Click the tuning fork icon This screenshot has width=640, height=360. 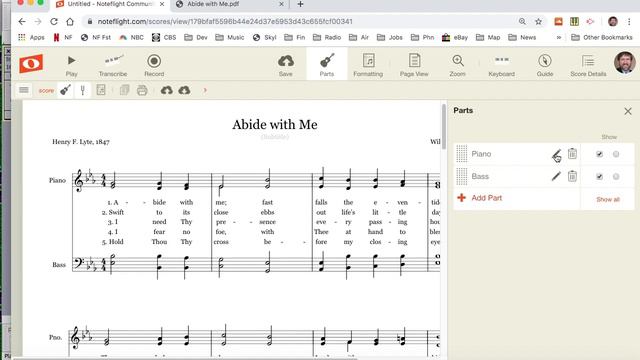(83, 90)
